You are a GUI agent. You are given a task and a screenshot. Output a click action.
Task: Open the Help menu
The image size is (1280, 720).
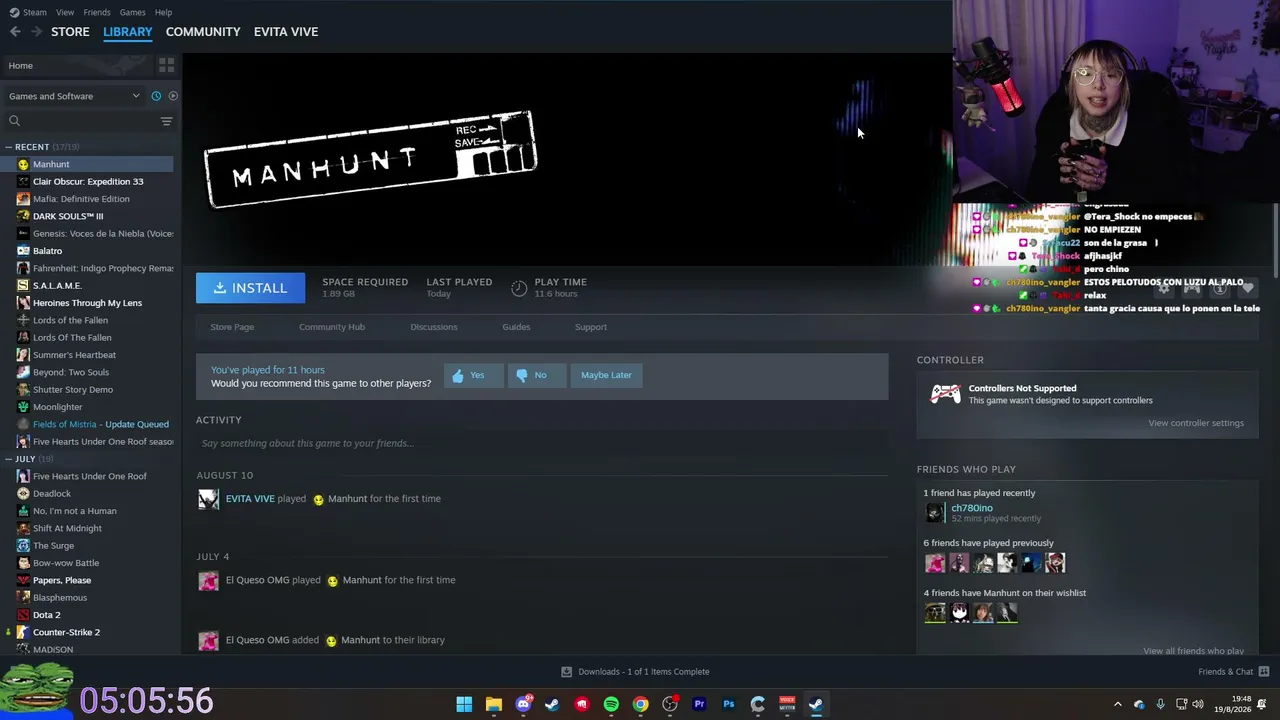point(163,12)
